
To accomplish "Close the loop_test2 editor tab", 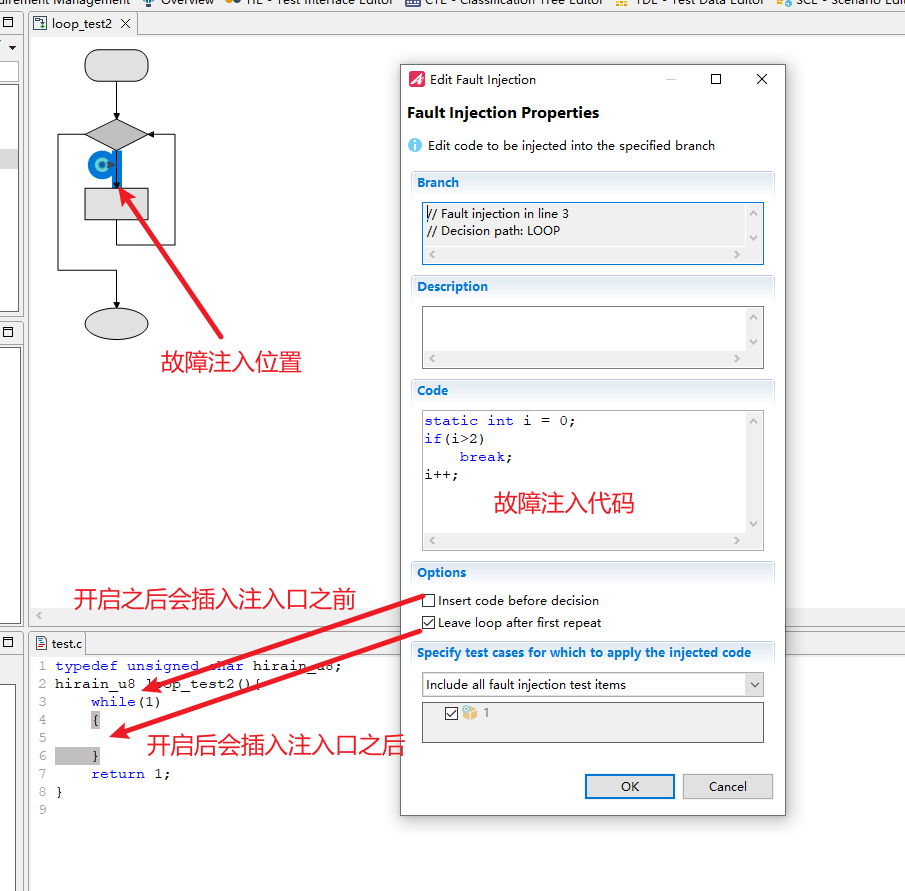I will tap(125, 24).
